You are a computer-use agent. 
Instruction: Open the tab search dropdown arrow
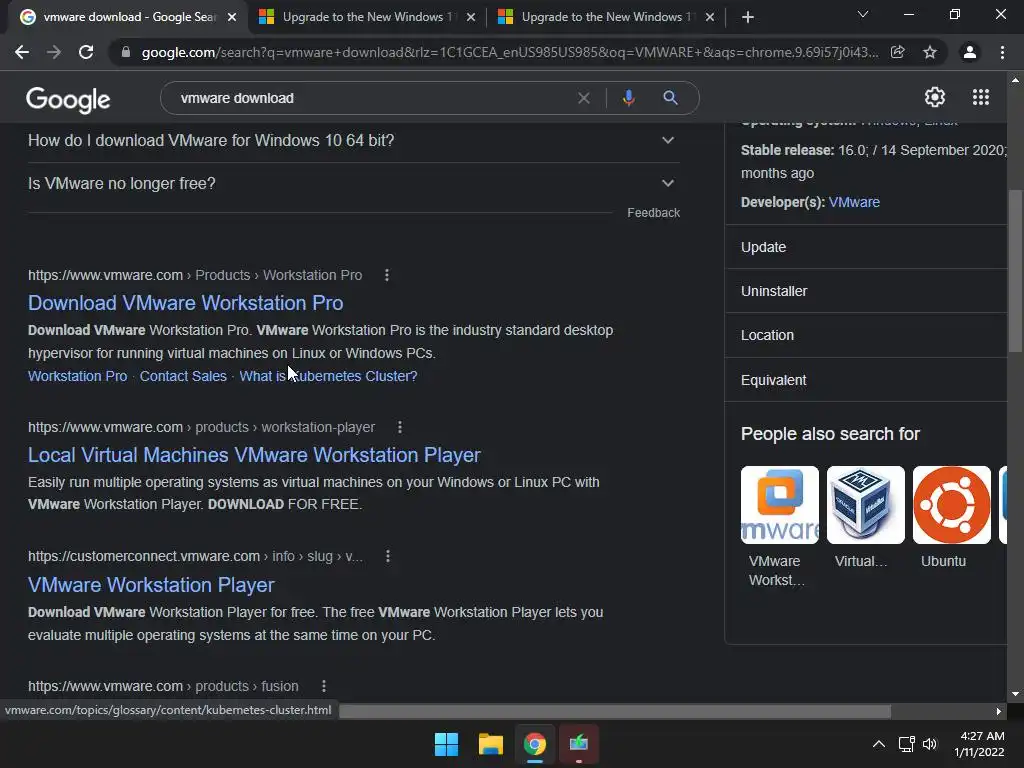(863, 14)
